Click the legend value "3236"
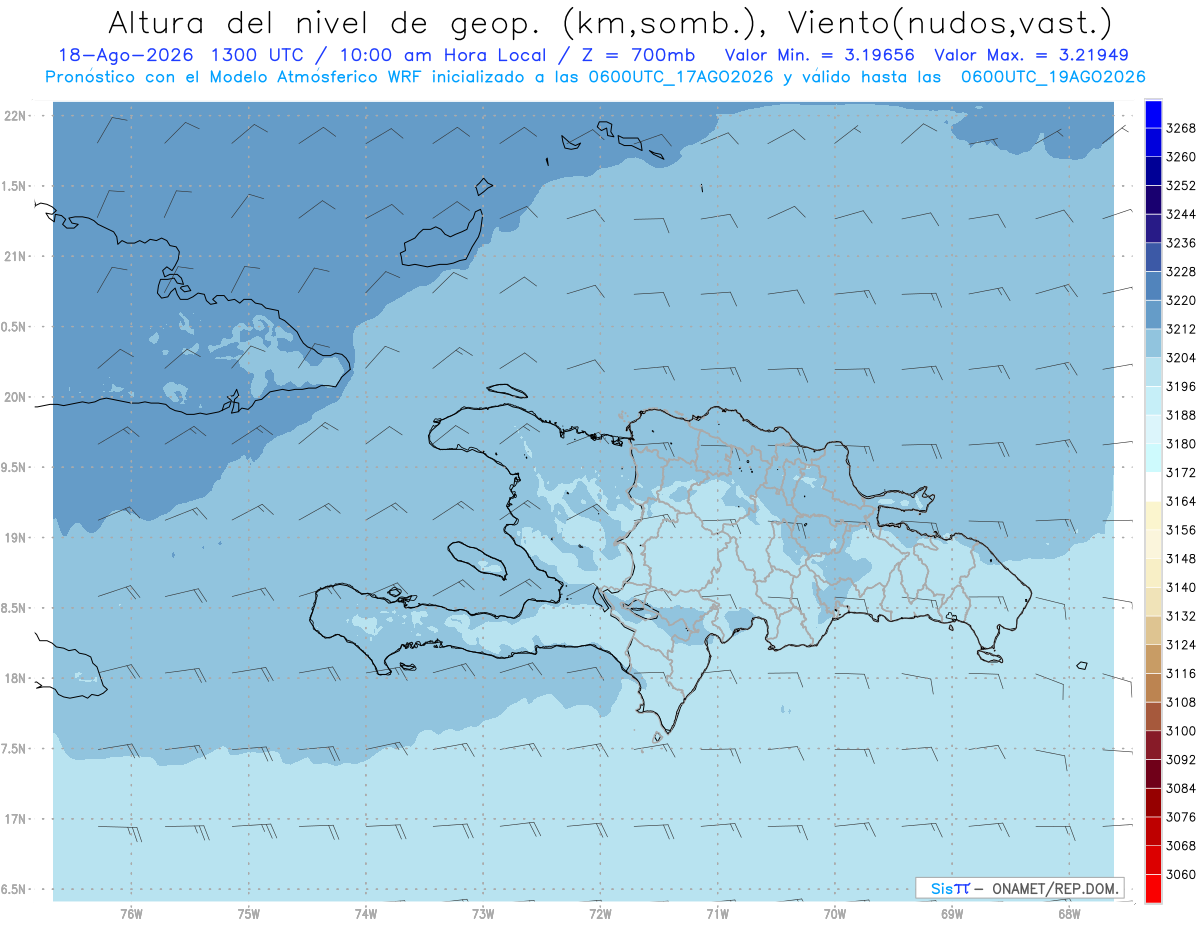The height and width of the screenshot is (927, 1200). click(1181, 243)
